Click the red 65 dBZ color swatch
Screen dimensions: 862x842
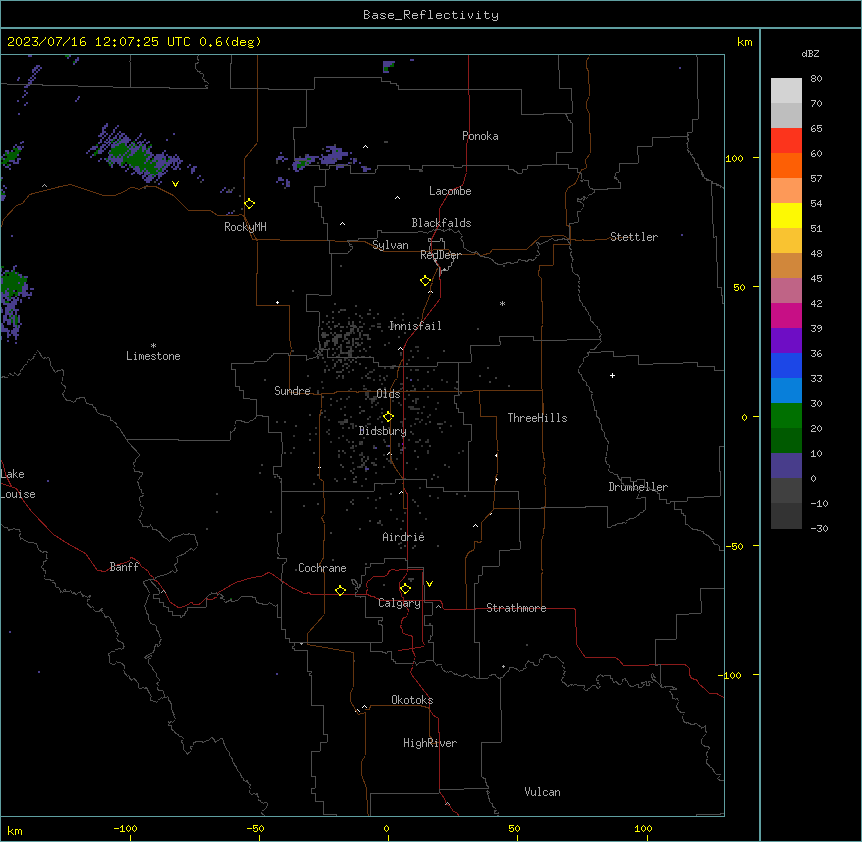[x=786, y=141]
